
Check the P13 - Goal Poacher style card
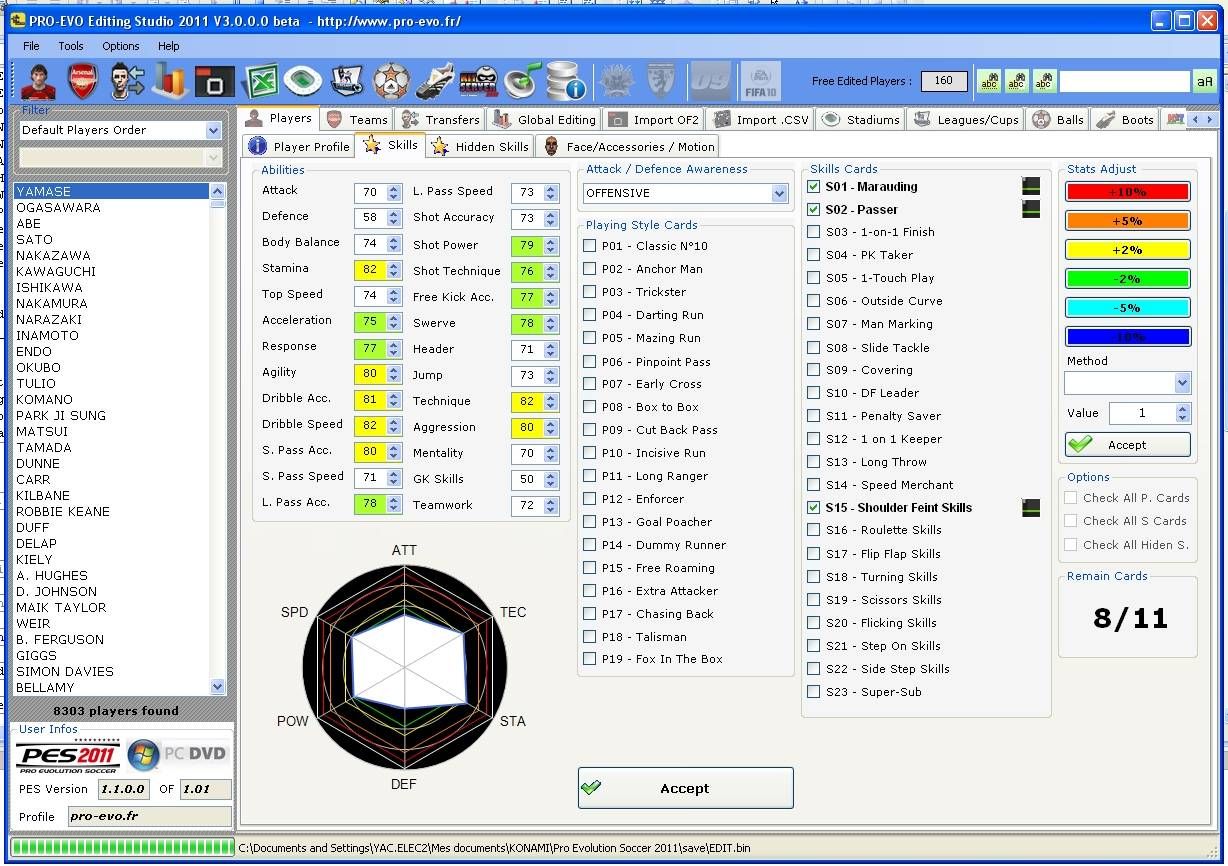[x=590, y=522]
